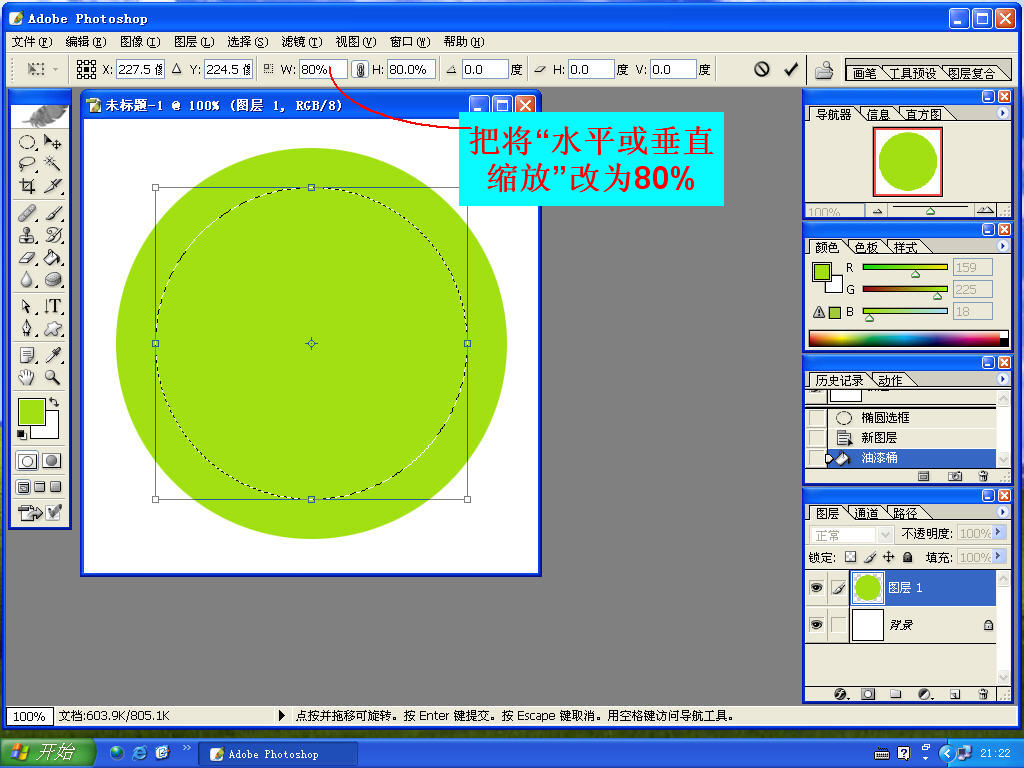Select the Brush tool
1024x768 pixels.
53,214
